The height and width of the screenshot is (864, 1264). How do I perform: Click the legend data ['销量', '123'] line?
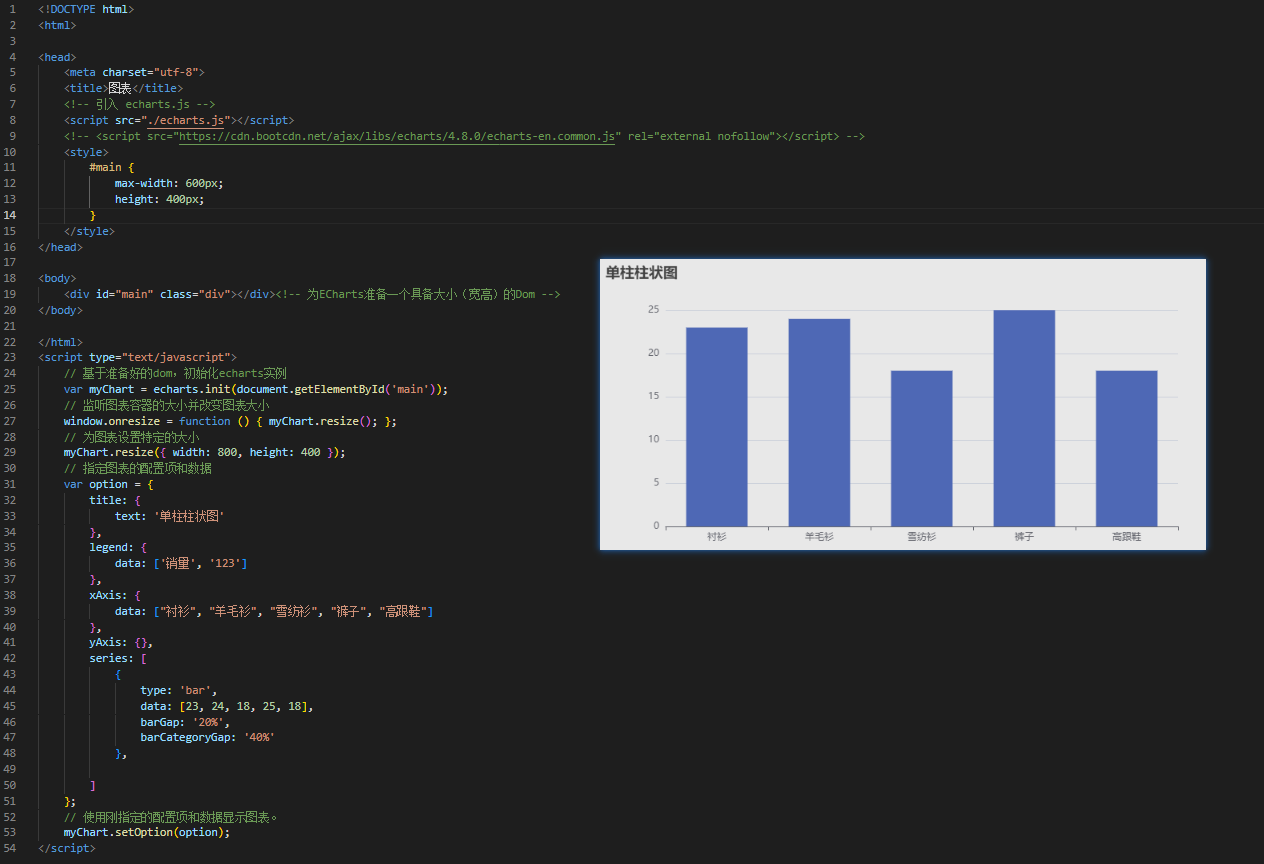(181, 563)
